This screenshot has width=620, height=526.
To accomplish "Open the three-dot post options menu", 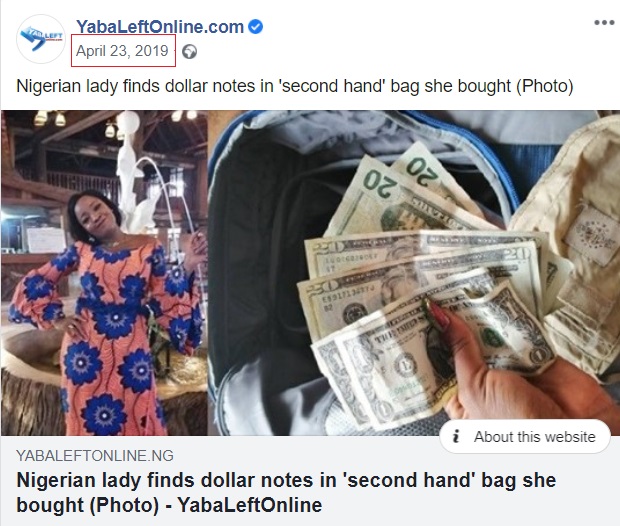I will pos(604,23).
